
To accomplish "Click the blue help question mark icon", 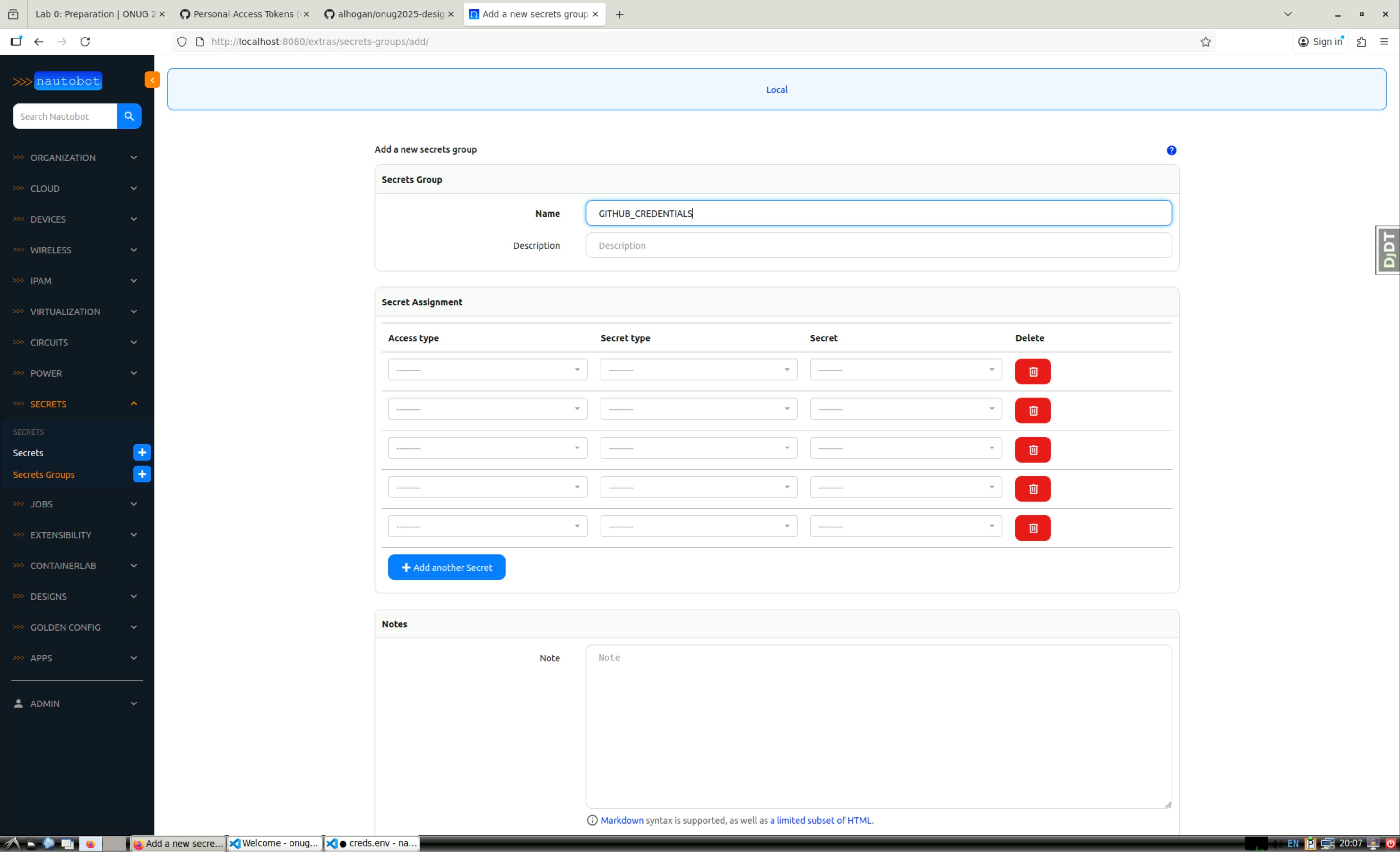I will [x=1171, y=150].
